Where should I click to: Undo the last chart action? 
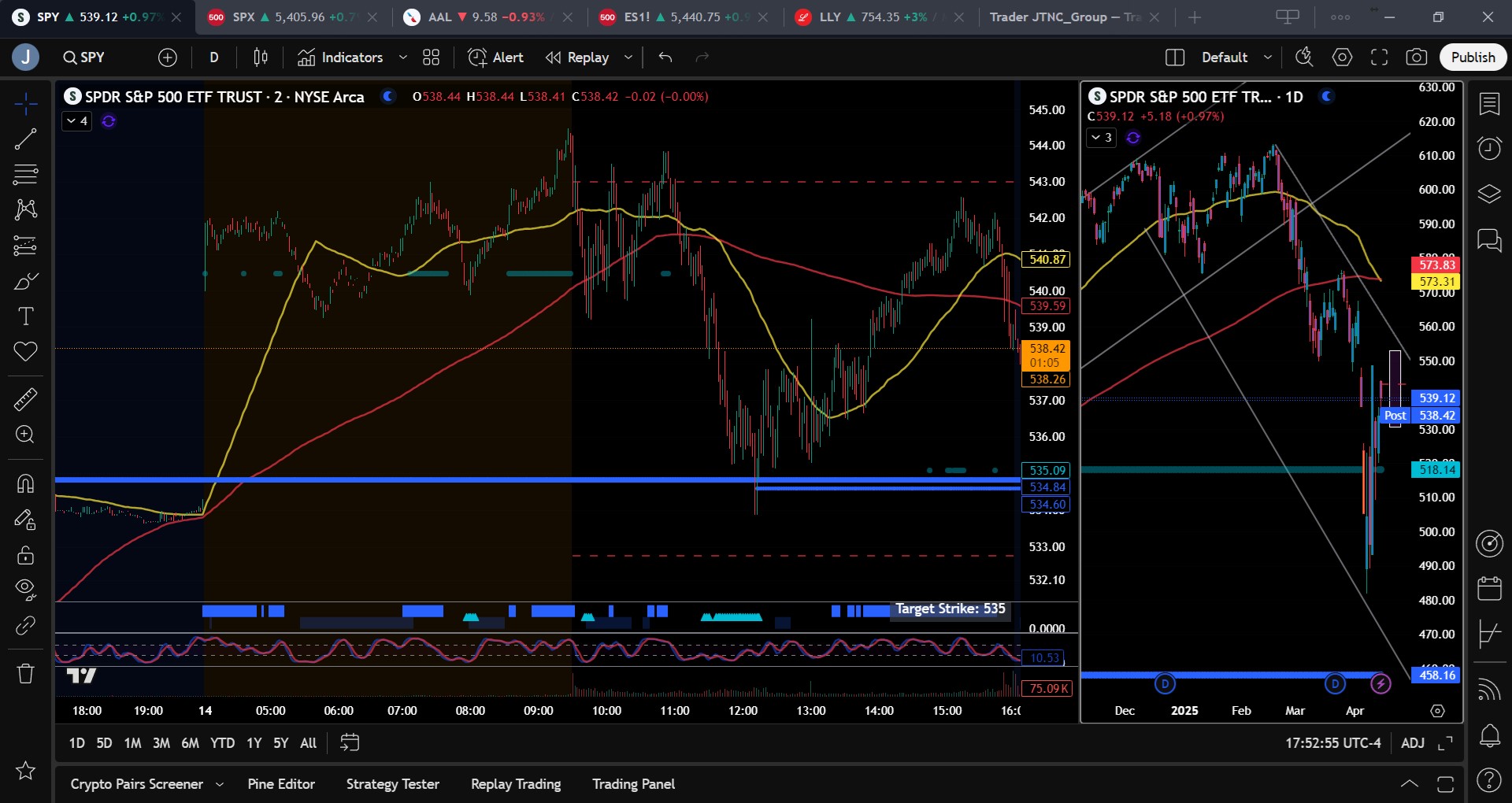coord(665,57)
